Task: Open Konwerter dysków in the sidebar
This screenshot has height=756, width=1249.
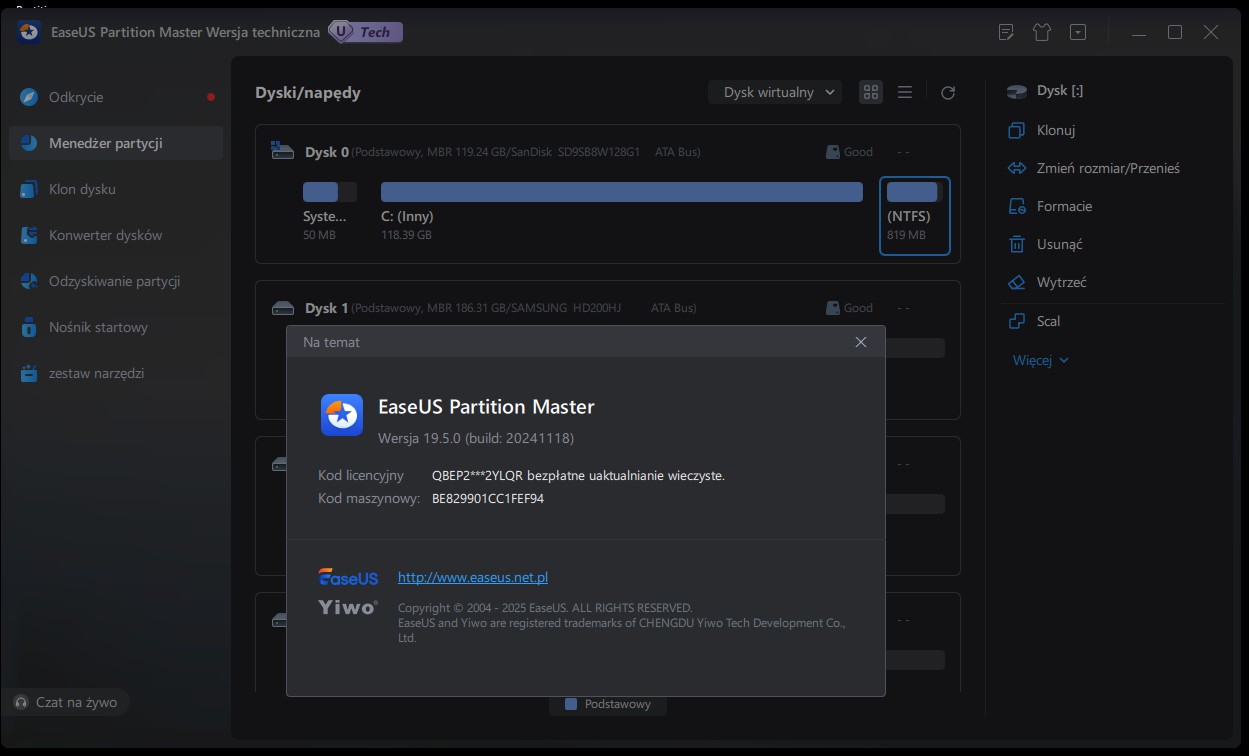Action: pyautogui.click(x=116, y=235)
